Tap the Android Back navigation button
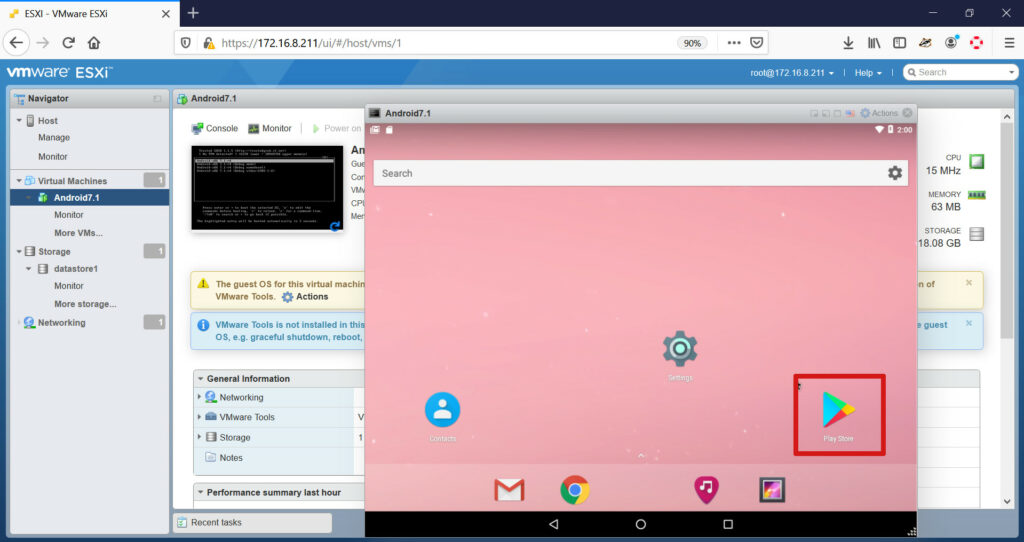 point(554,524)
